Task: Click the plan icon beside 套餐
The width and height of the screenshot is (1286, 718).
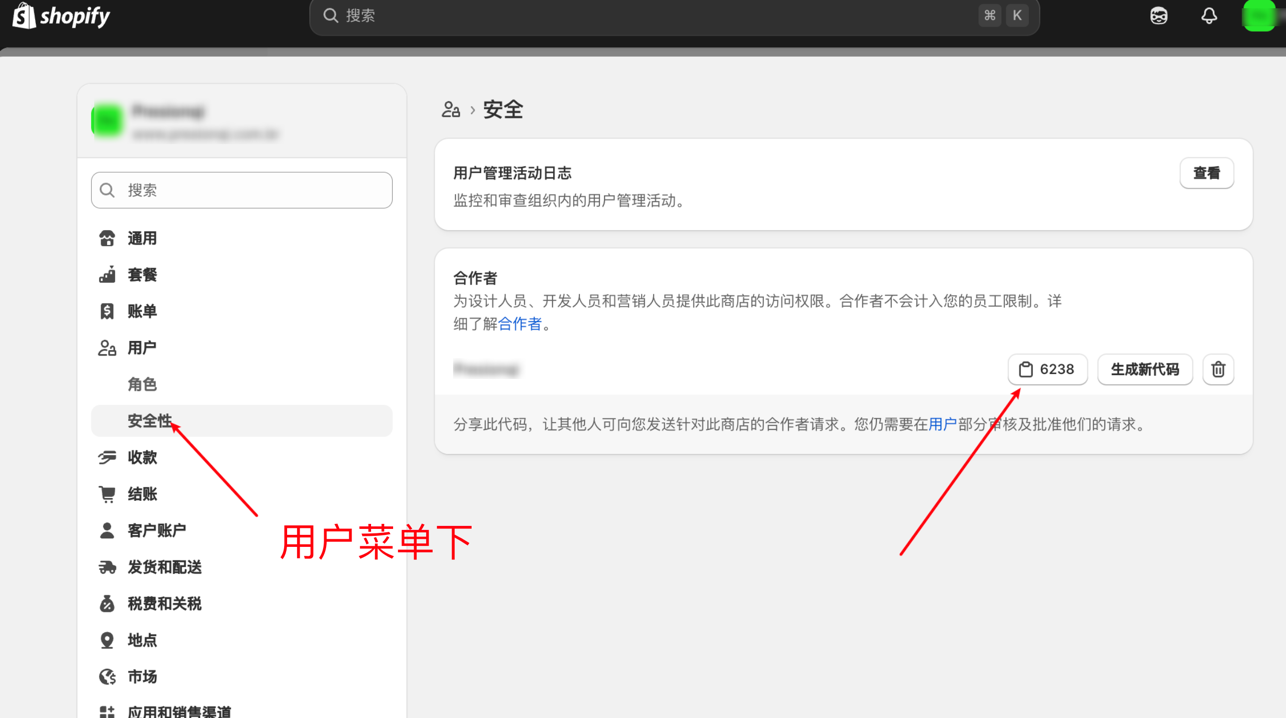Action: 107,275
